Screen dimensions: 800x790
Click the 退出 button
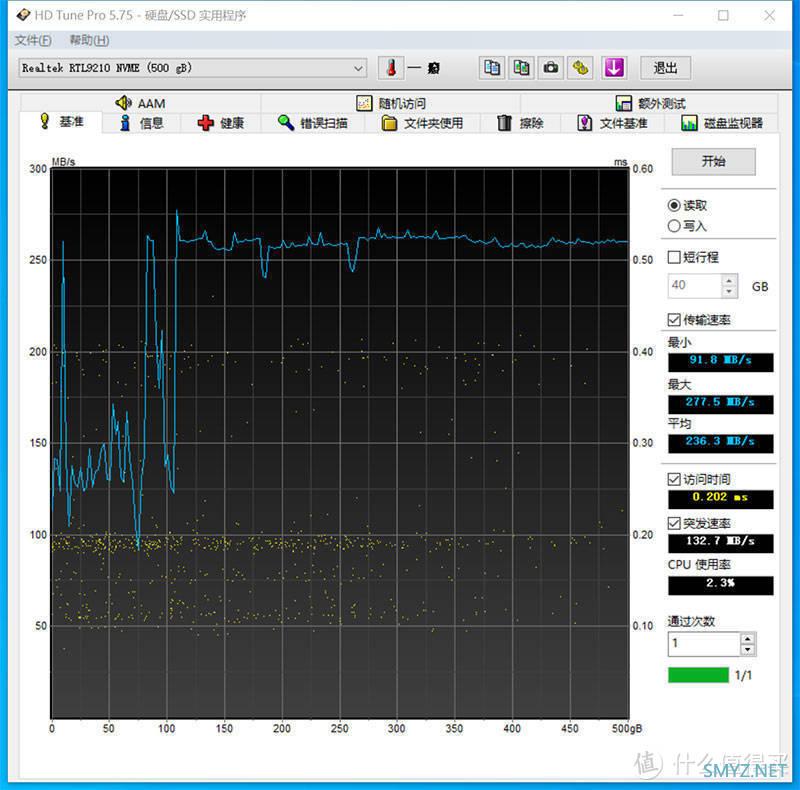click(x=665, y=68)
